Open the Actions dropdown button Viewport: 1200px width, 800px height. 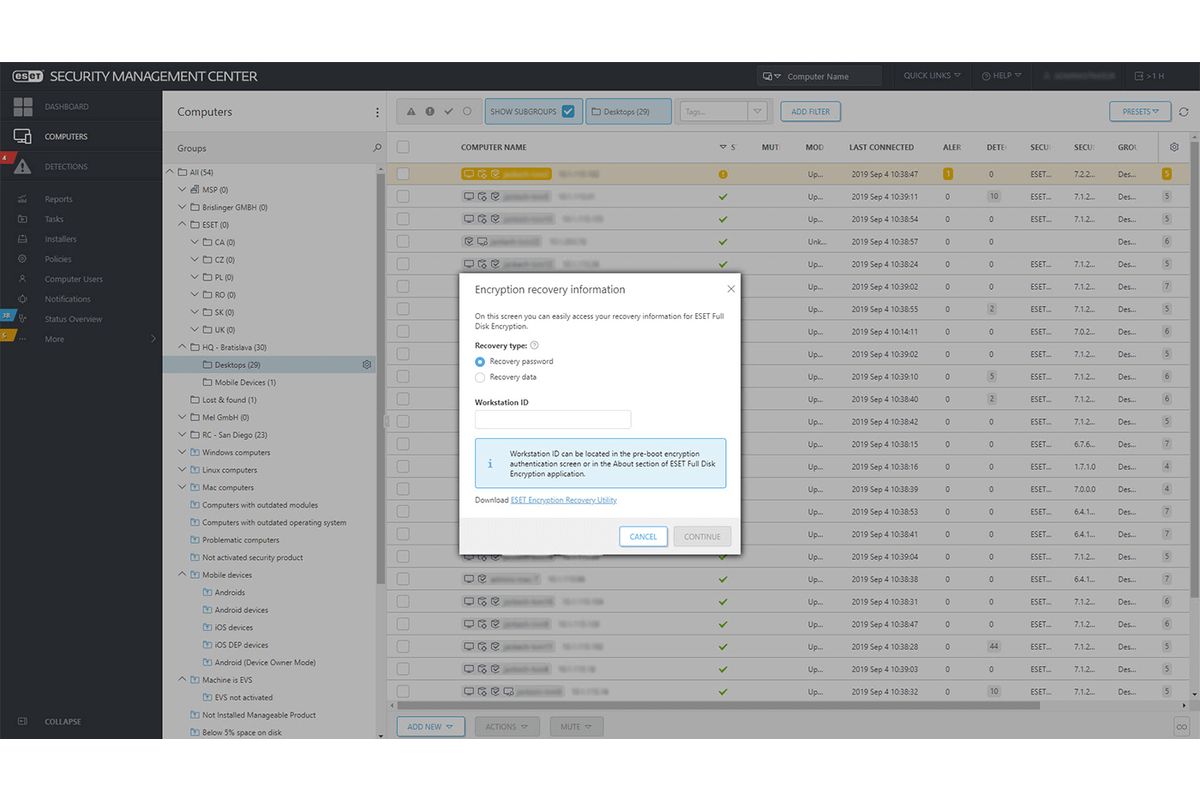point(507,727)
